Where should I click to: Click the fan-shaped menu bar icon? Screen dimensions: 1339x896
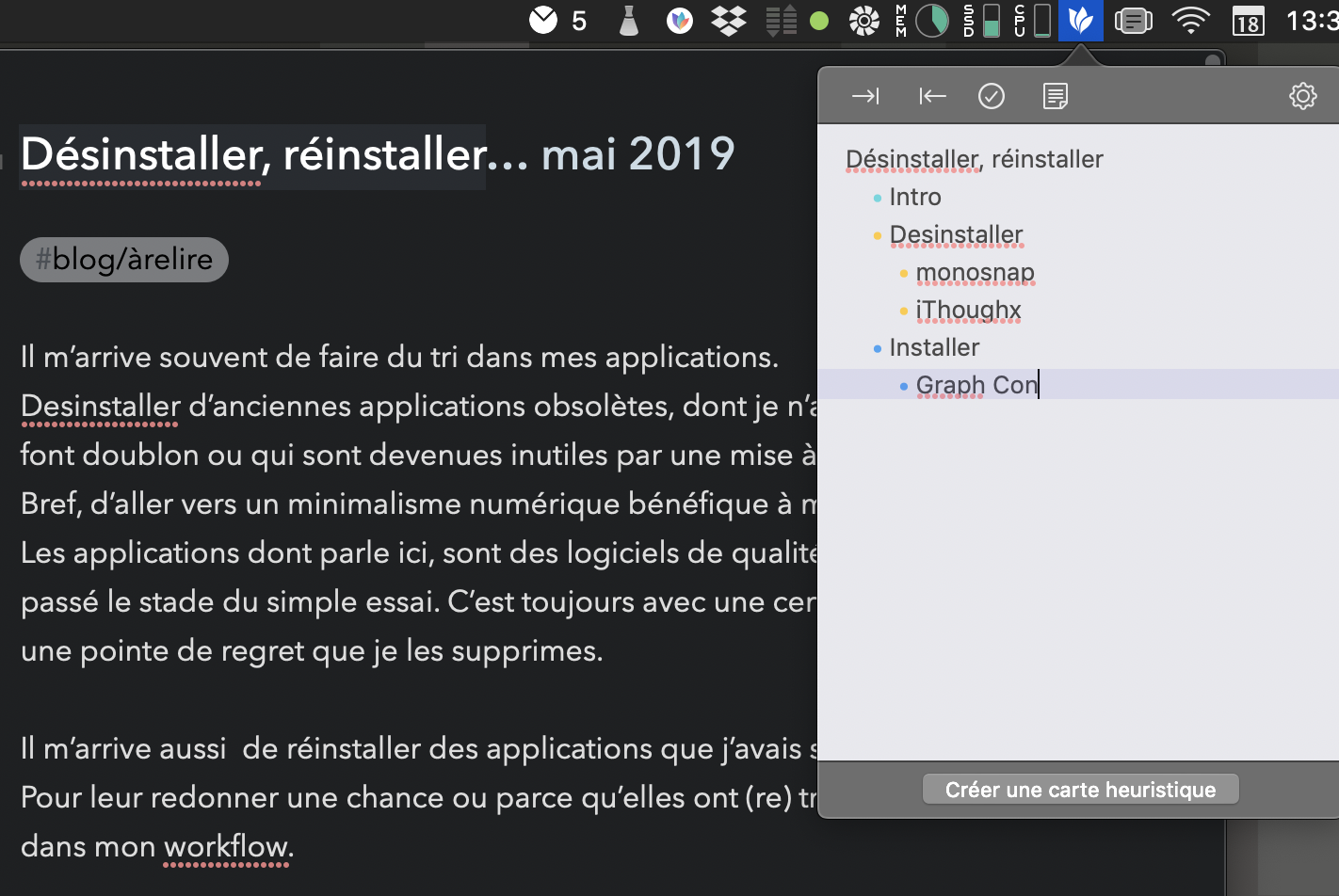coord(863,20)
